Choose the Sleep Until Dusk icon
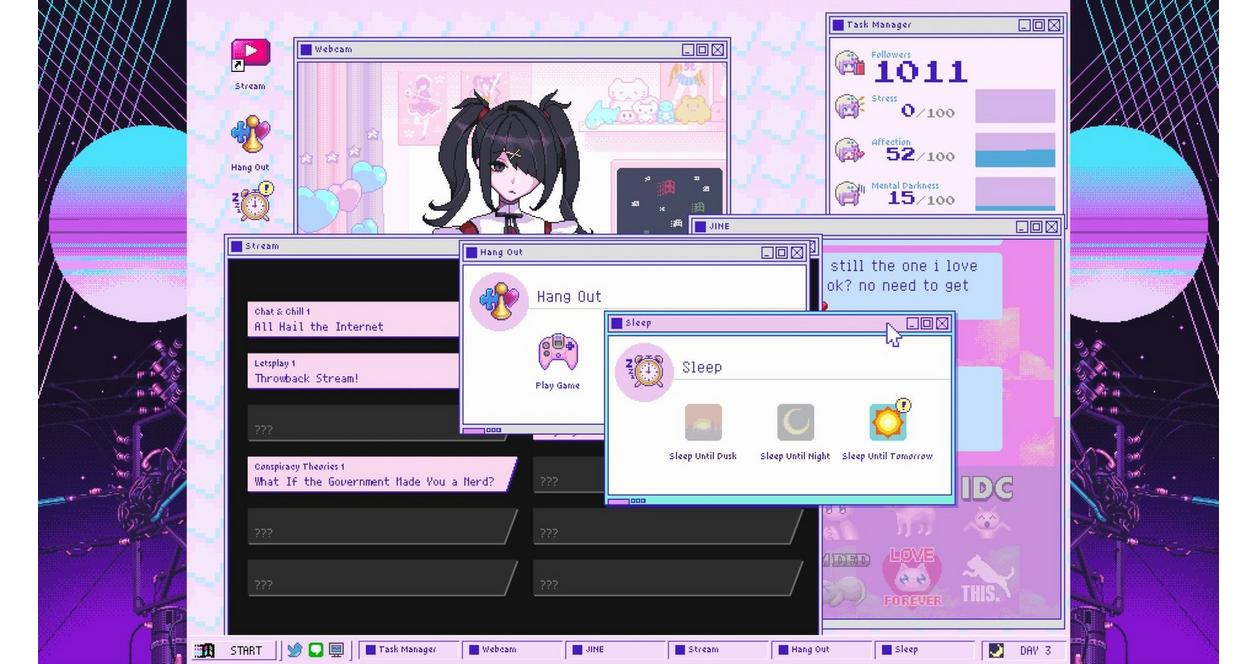This screenshot has height=664, width=1256. pyautogui.click(x=703, y=423)
